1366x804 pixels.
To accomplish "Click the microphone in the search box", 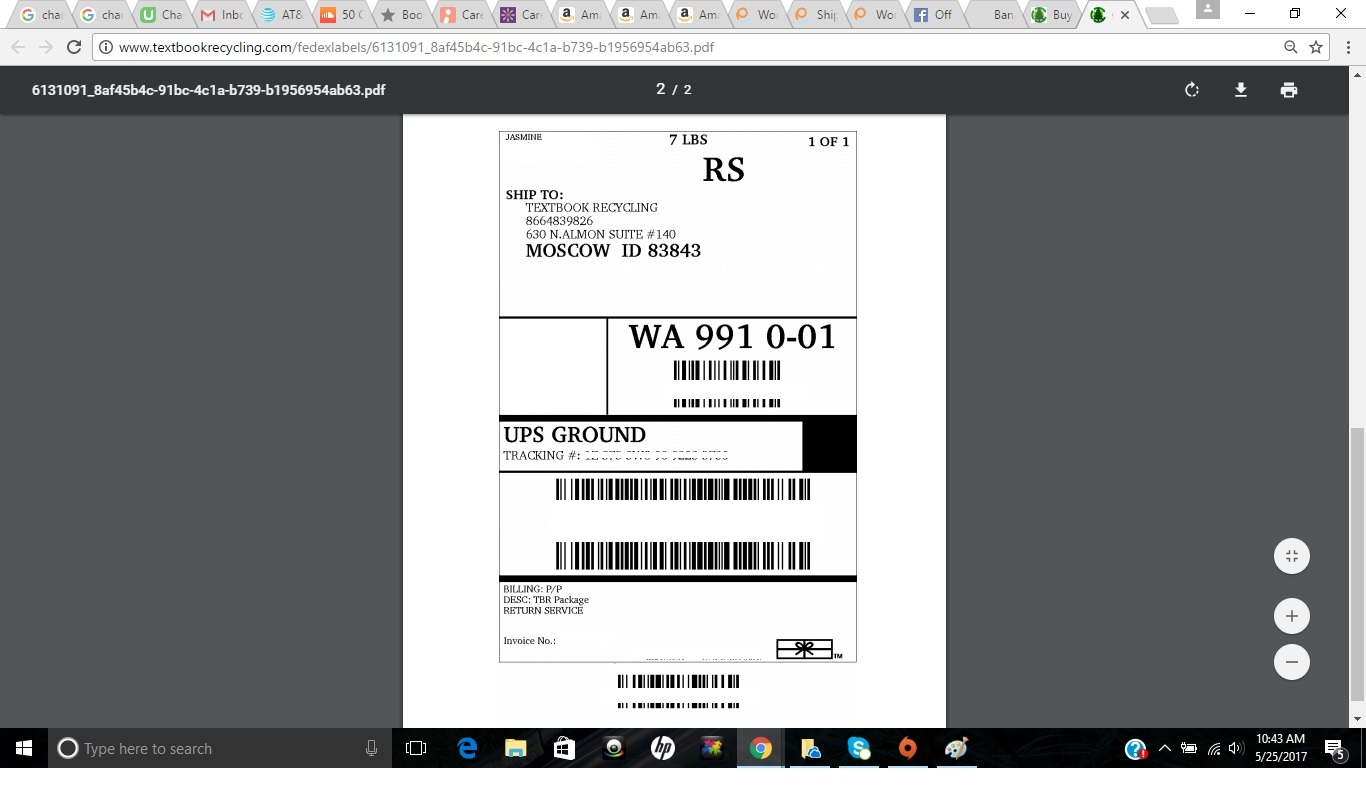I will tap(372, 748).
